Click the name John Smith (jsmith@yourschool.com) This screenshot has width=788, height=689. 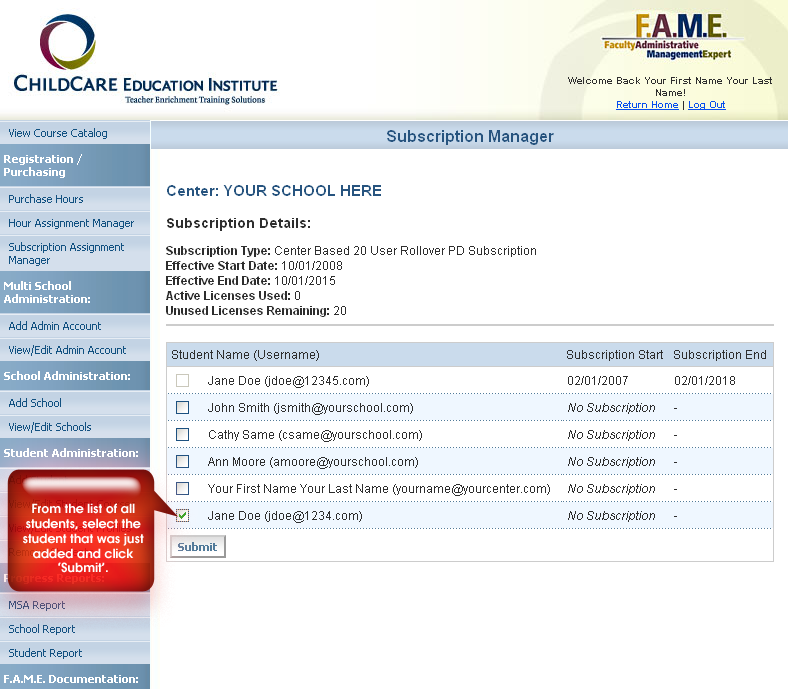[311, 408]
